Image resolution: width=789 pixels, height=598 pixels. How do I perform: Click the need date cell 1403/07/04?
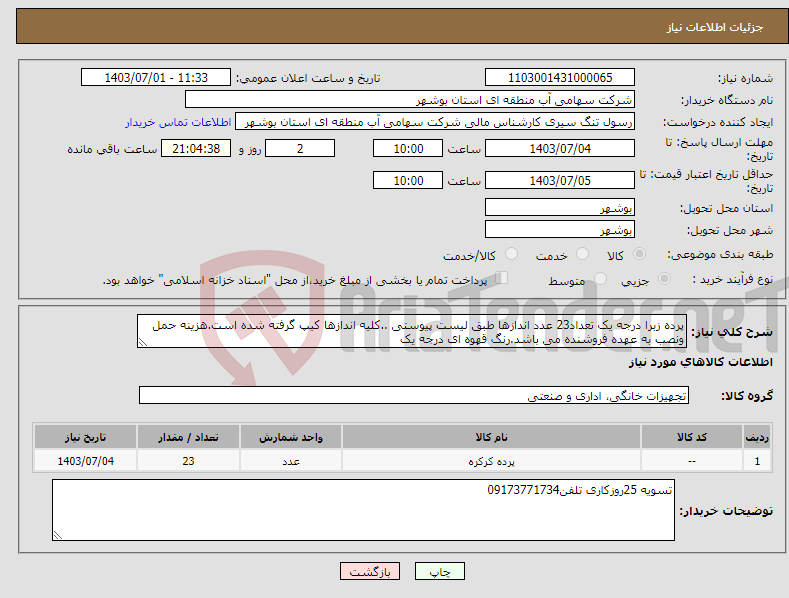click(x=85, y=461)
